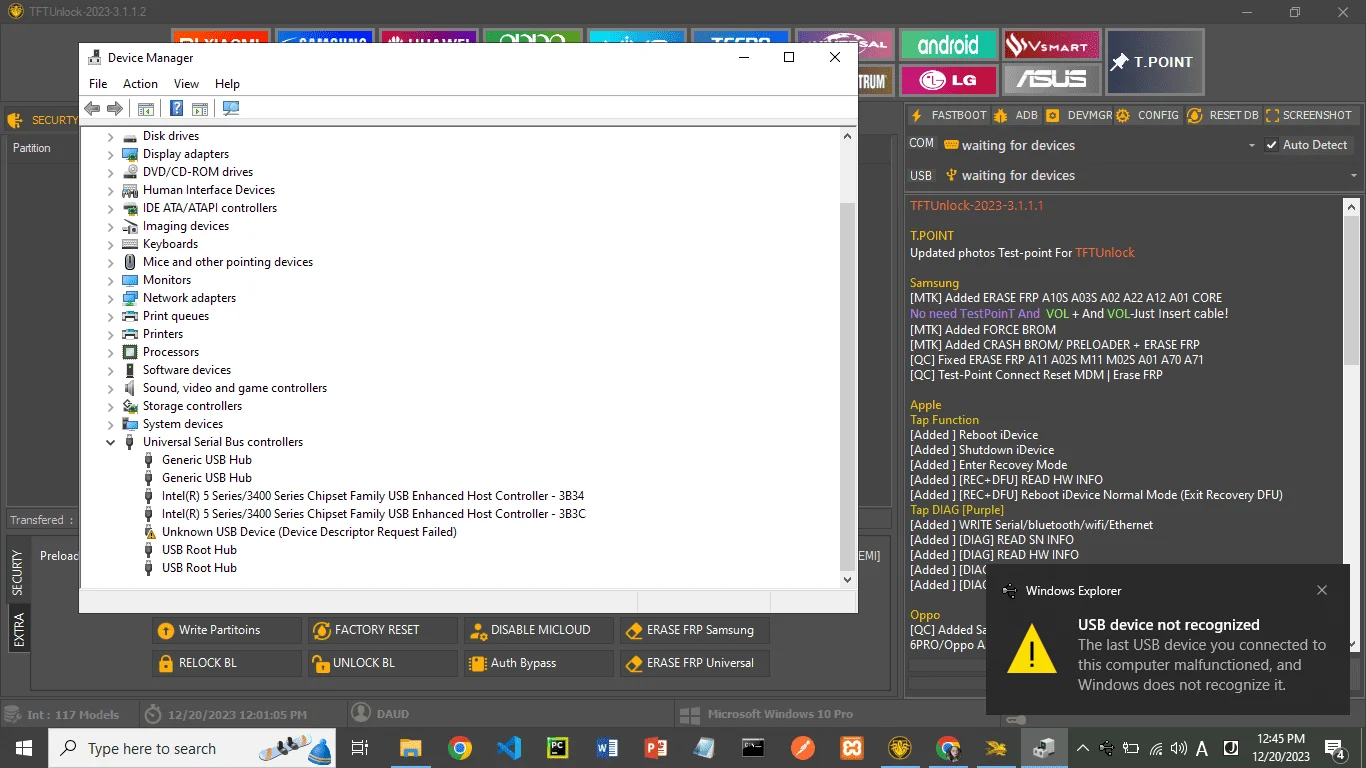The image size is (1366, 768).
Task: Click the Type here to search box
Action: 190,748
